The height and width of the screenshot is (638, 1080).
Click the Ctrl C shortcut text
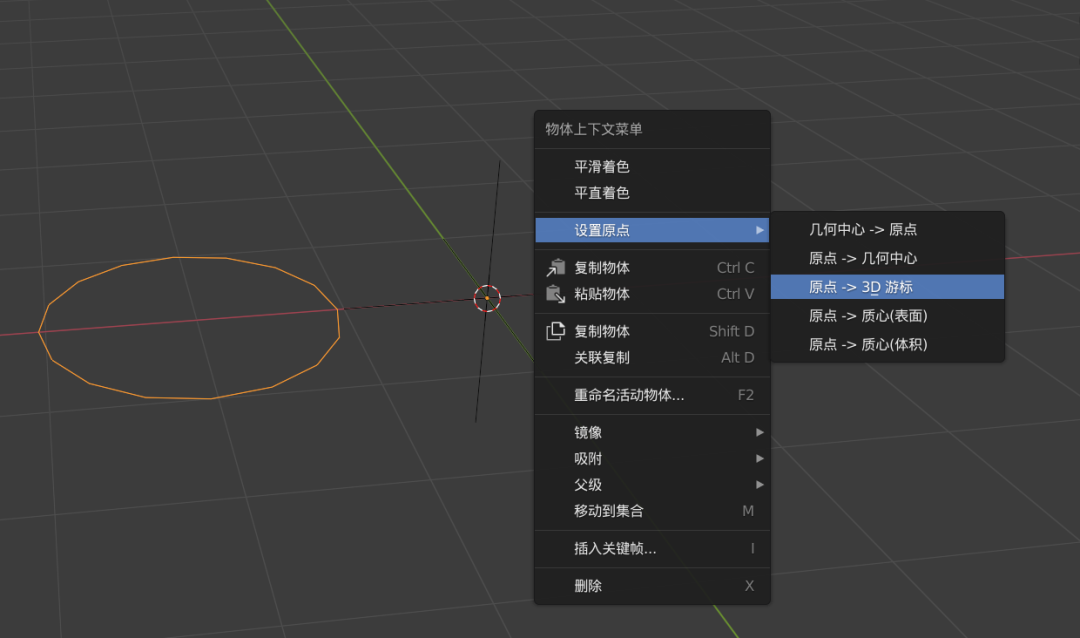pos(735,267)
